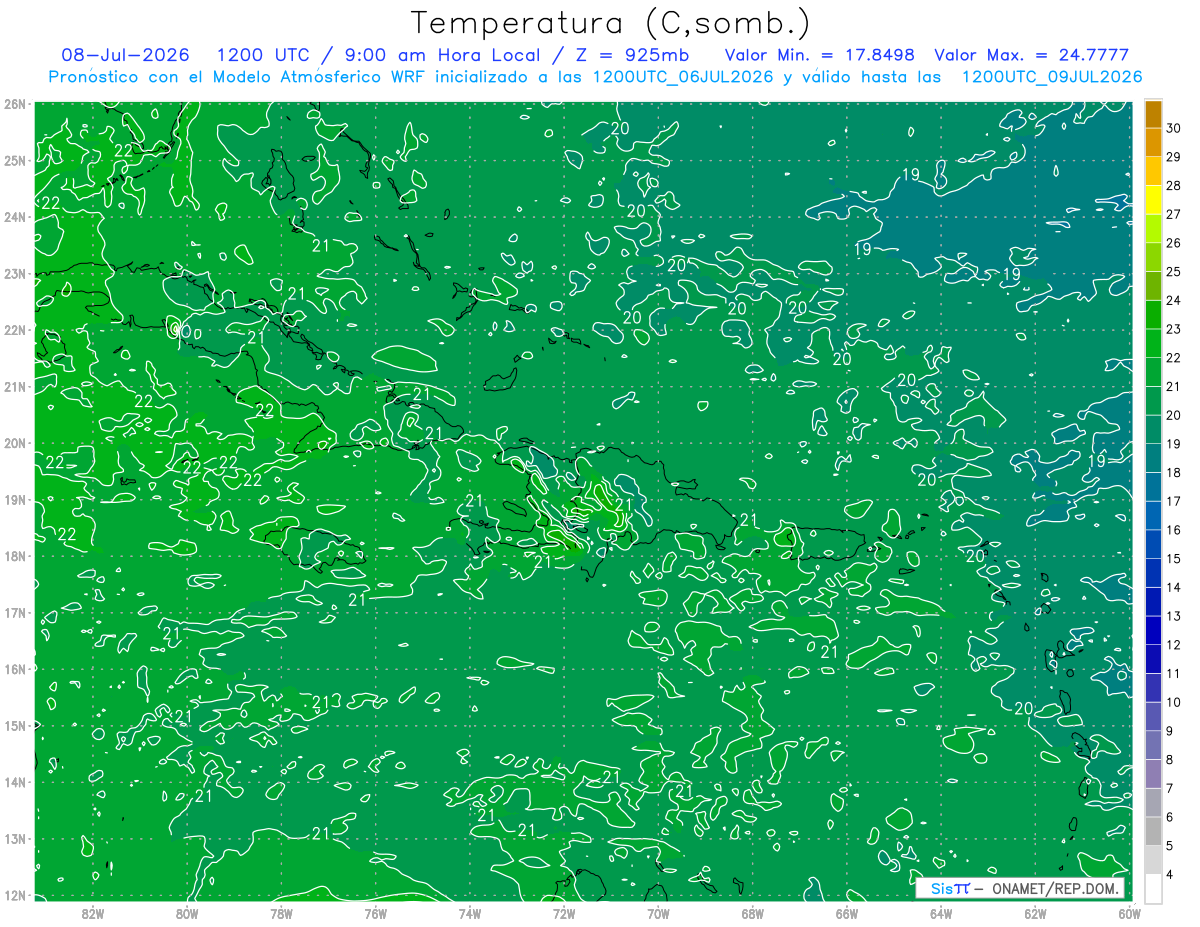Click the longitude axis label "70W"
This screenshot has height=927, width=1200.
coord(658,913)
